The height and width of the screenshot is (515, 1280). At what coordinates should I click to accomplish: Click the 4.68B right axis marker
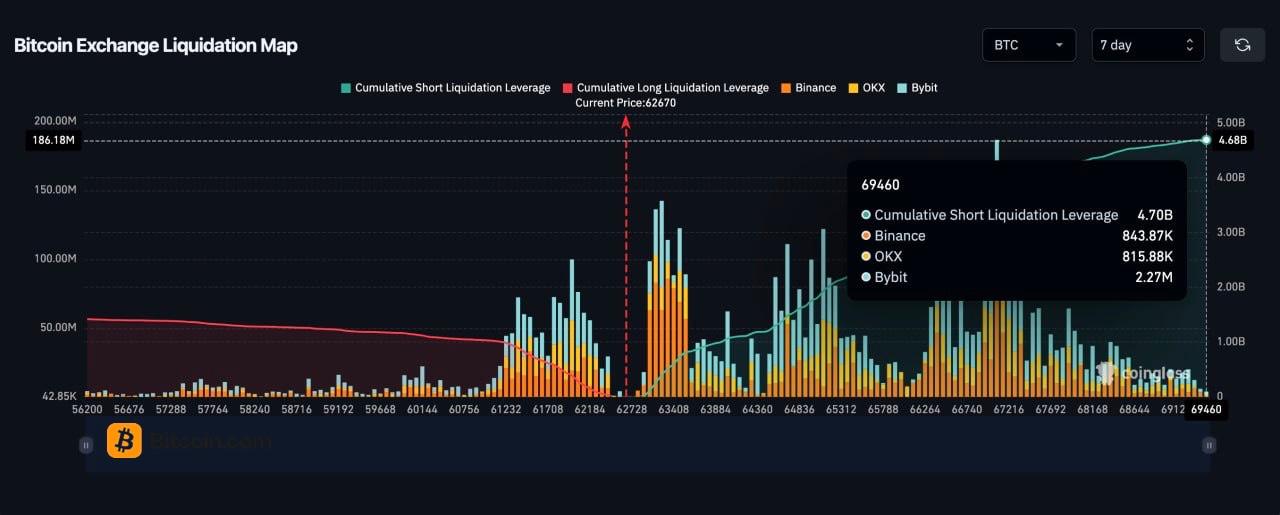click(x=1233, y=141)
